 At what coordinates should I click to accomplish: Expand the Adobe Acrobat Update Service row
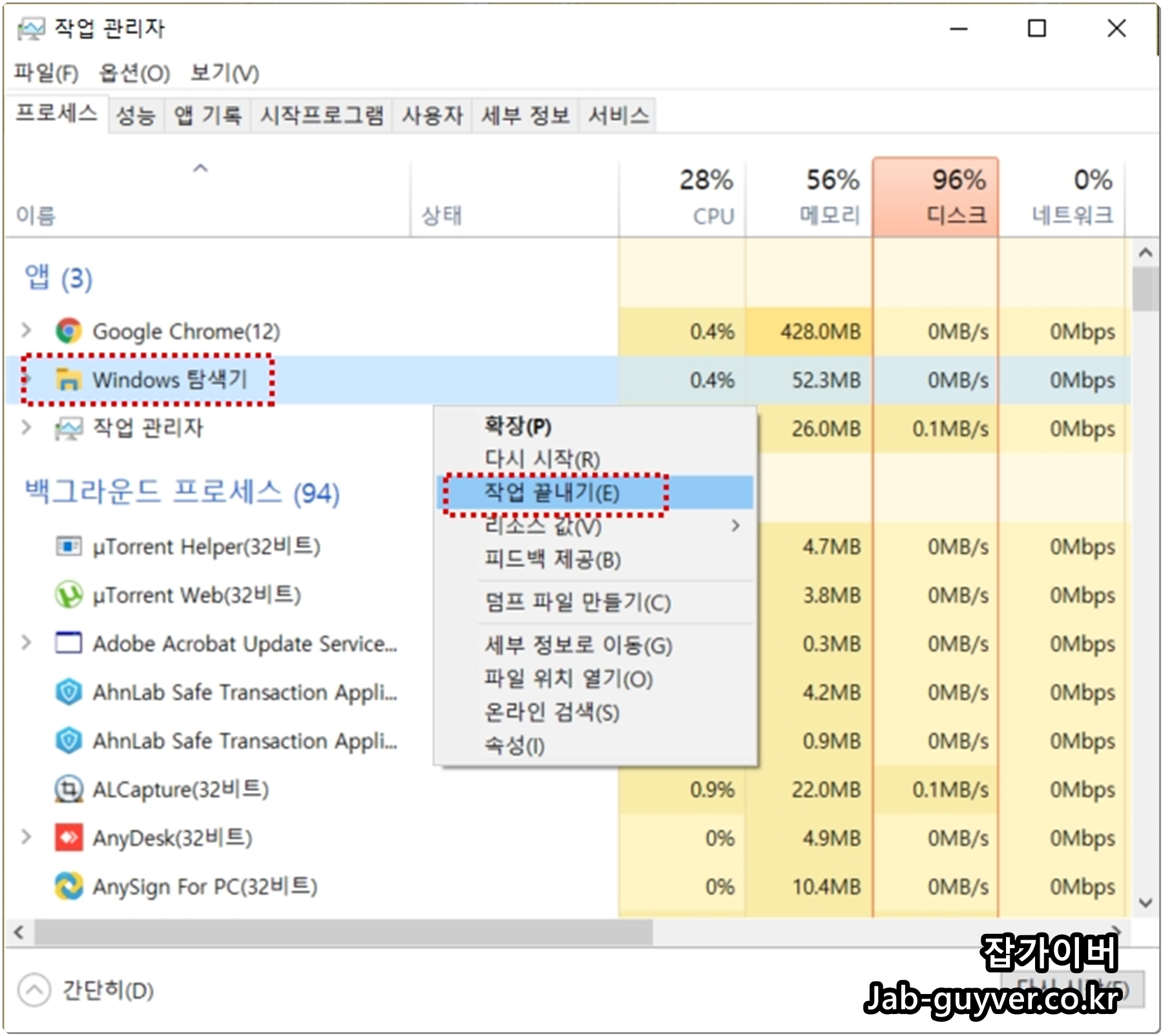coord(26,643)
